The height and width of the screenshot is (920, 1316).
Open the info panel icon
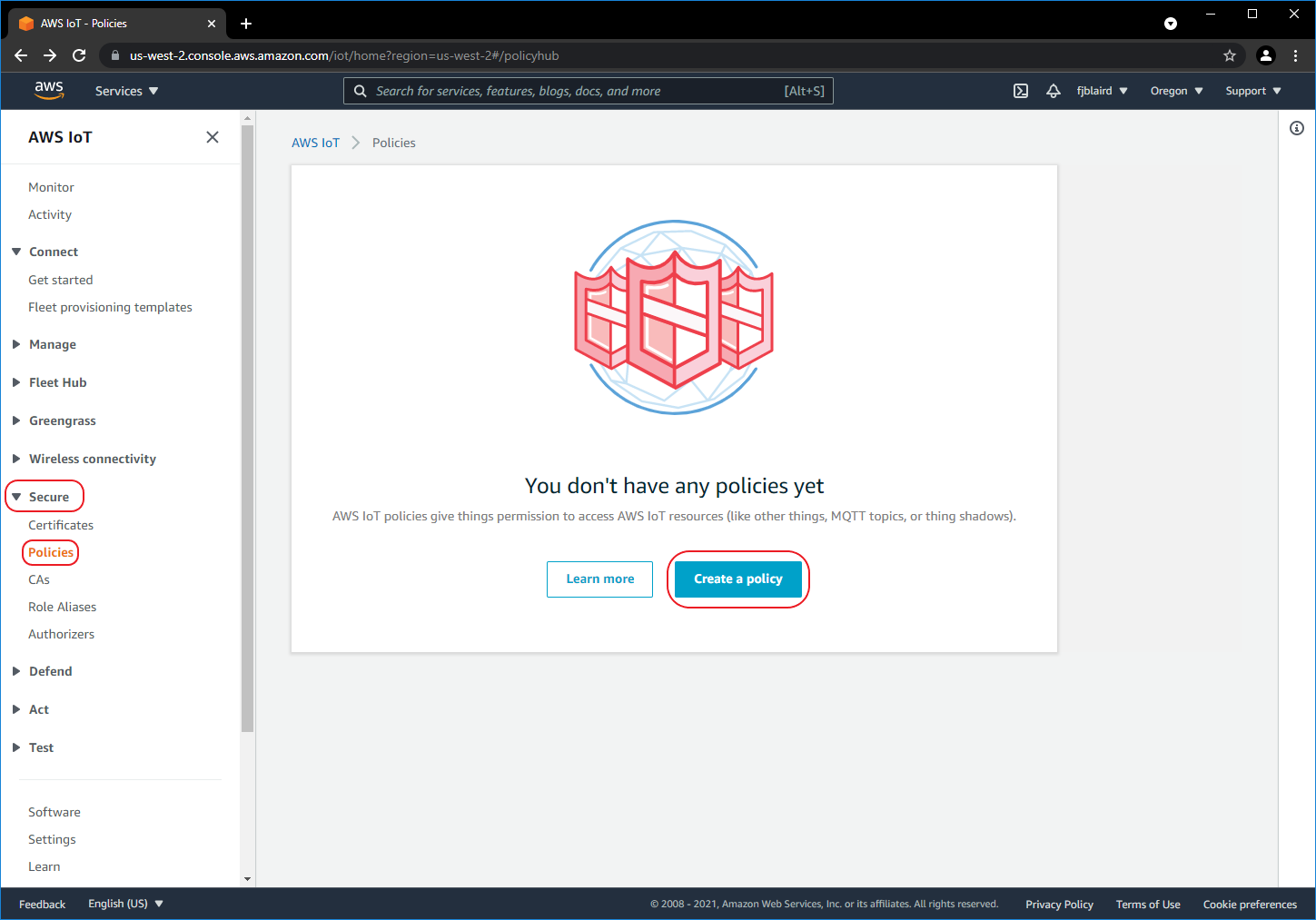click(x=1297, y=128)
